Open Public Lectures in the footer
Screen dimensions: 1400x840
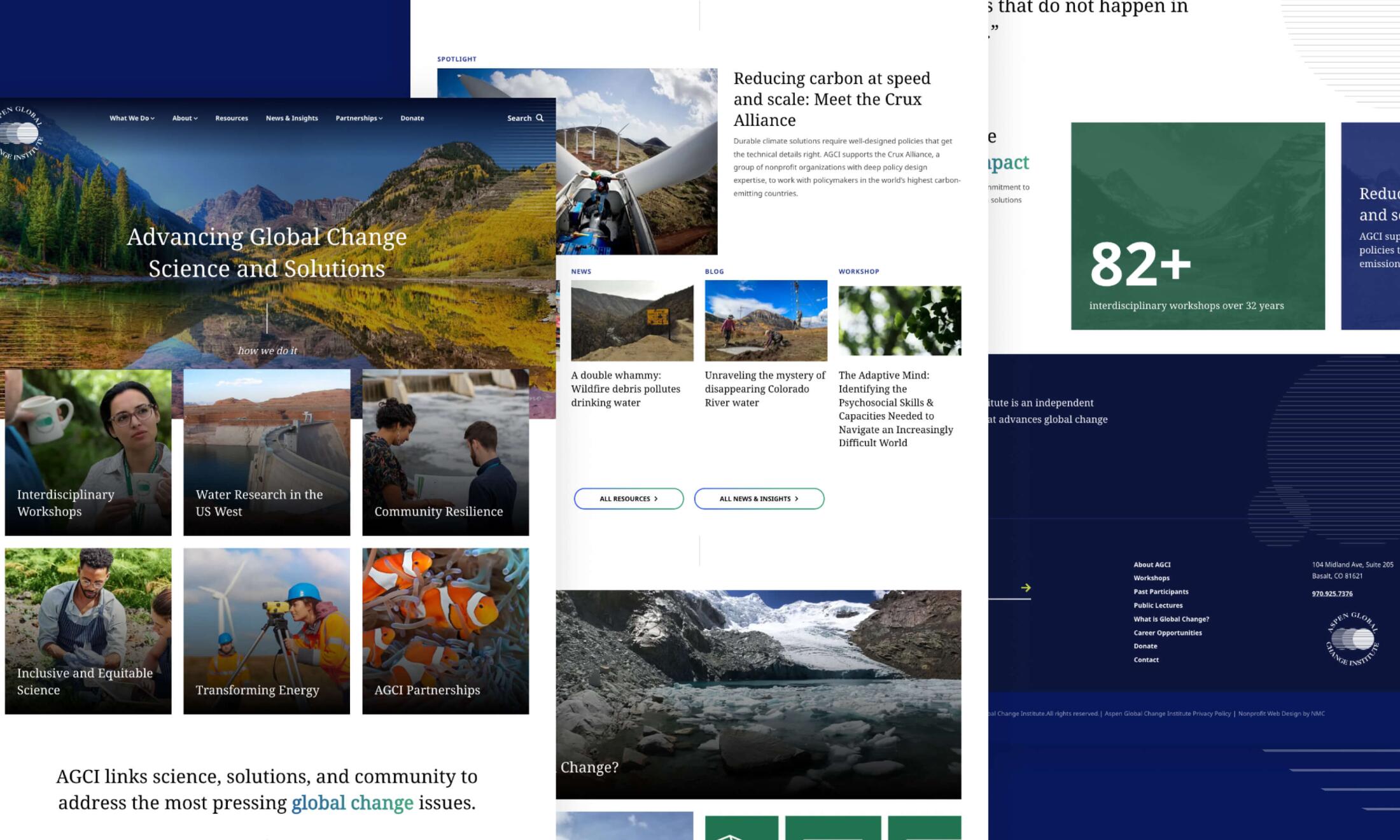click(x=1158, y=605)
